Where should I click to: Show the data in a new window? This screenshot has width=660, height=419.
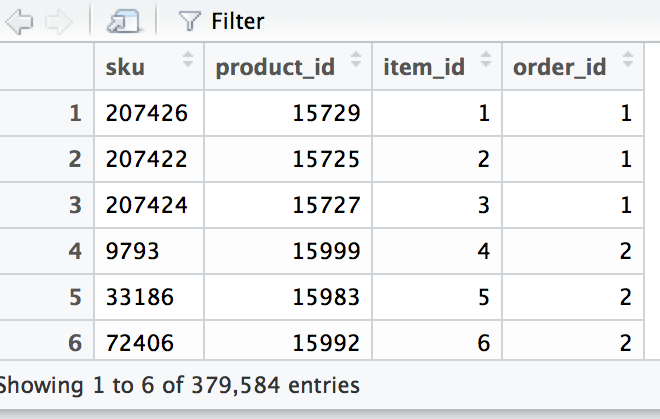pos(124,21)
